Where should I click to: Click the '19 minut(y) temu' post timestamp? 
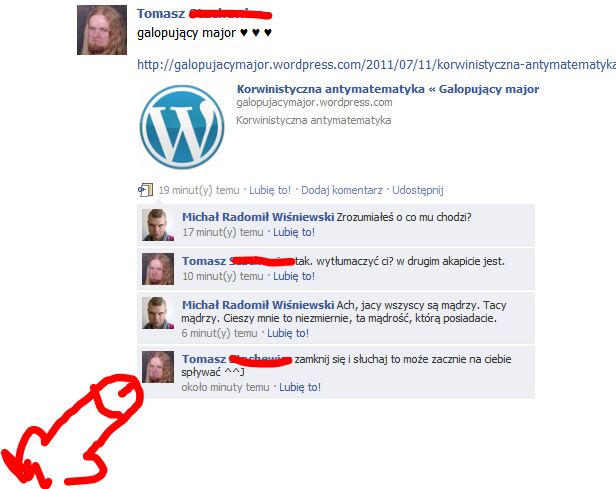pyautogui.click(x=199, y=190)
